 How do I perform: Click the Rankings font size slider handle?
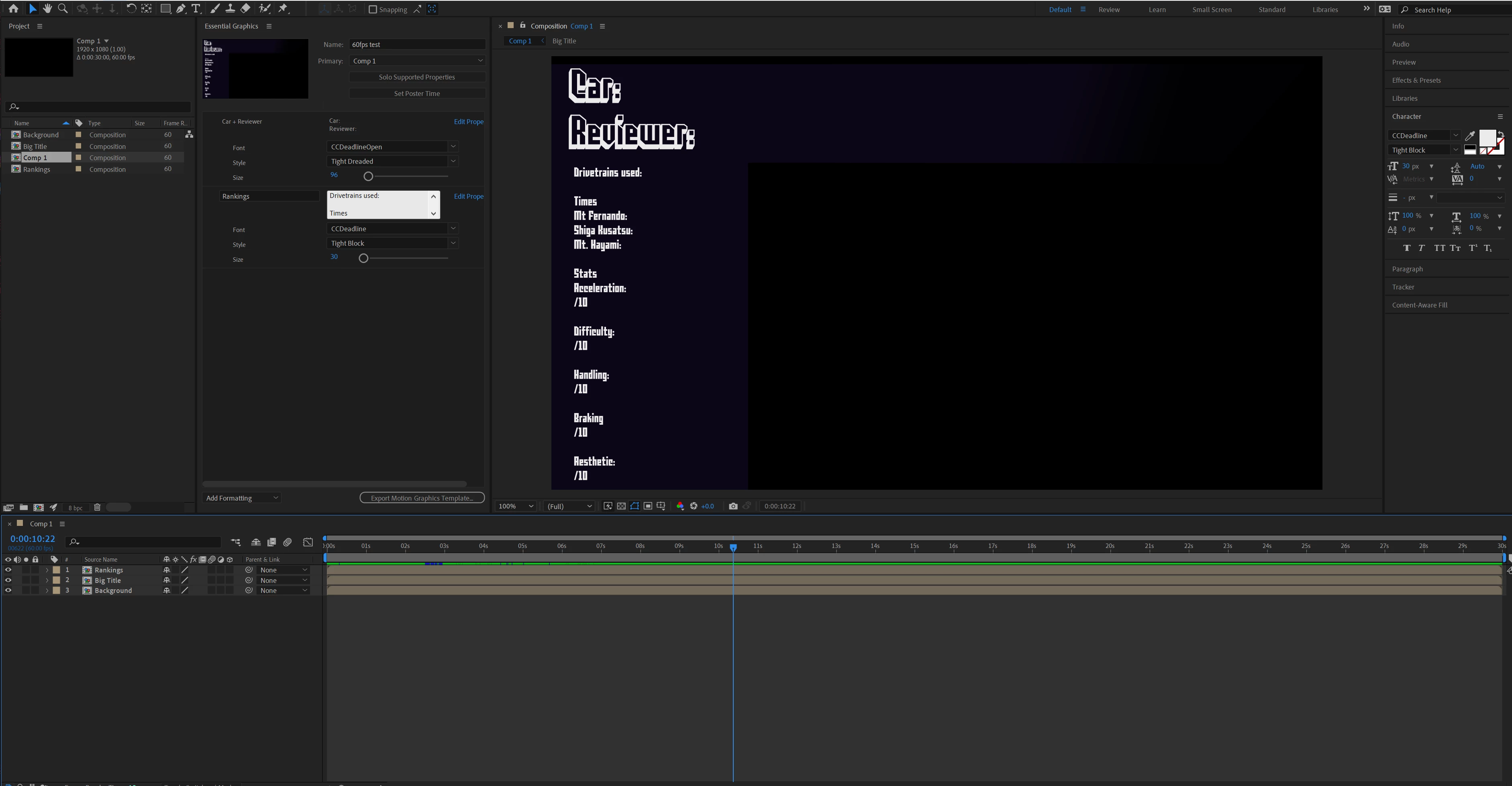click(363, 259)
